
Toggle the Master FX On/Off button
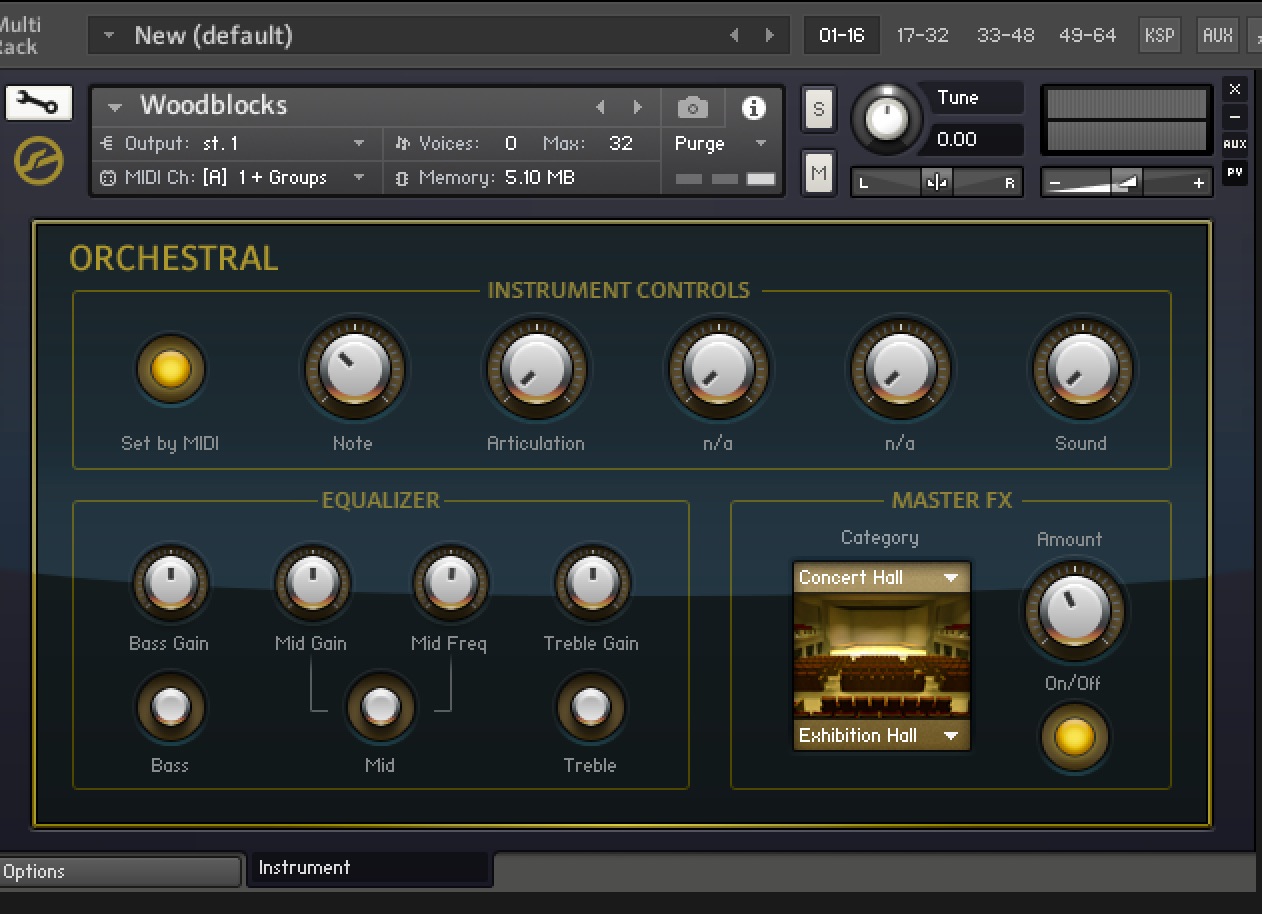[x=1074, y=737]
